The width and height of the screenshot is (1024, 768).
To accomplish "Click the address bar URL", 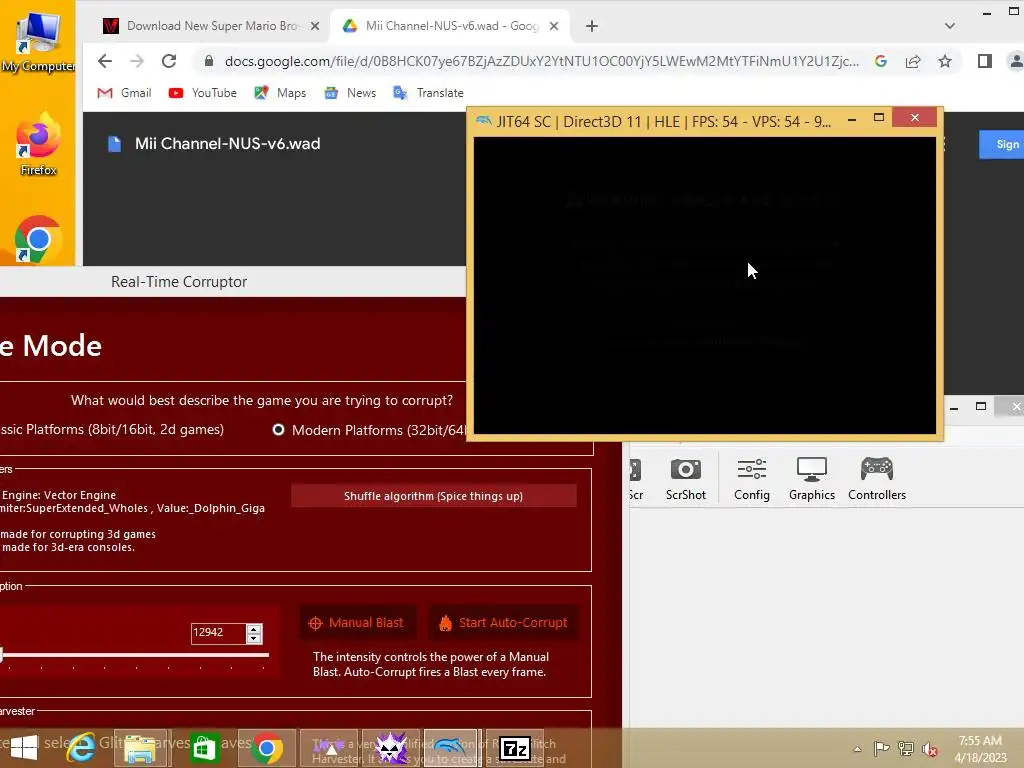I will pyautogui.click(x=541, y=61).
